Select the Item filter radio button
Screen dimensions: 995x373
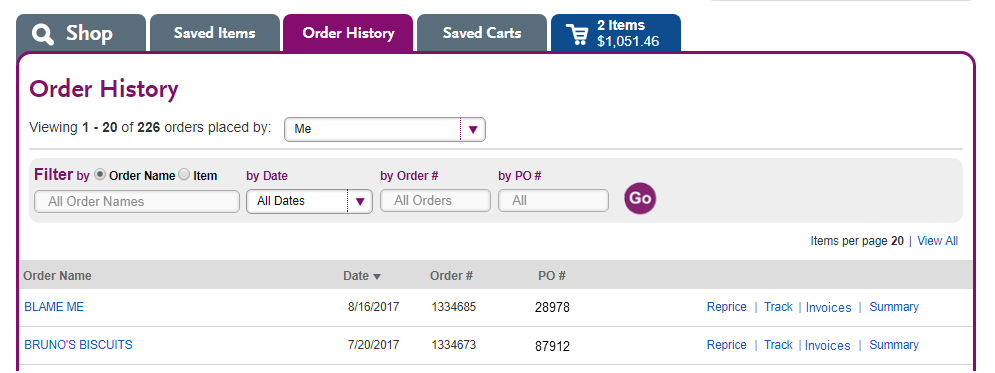tap(184, 174)
